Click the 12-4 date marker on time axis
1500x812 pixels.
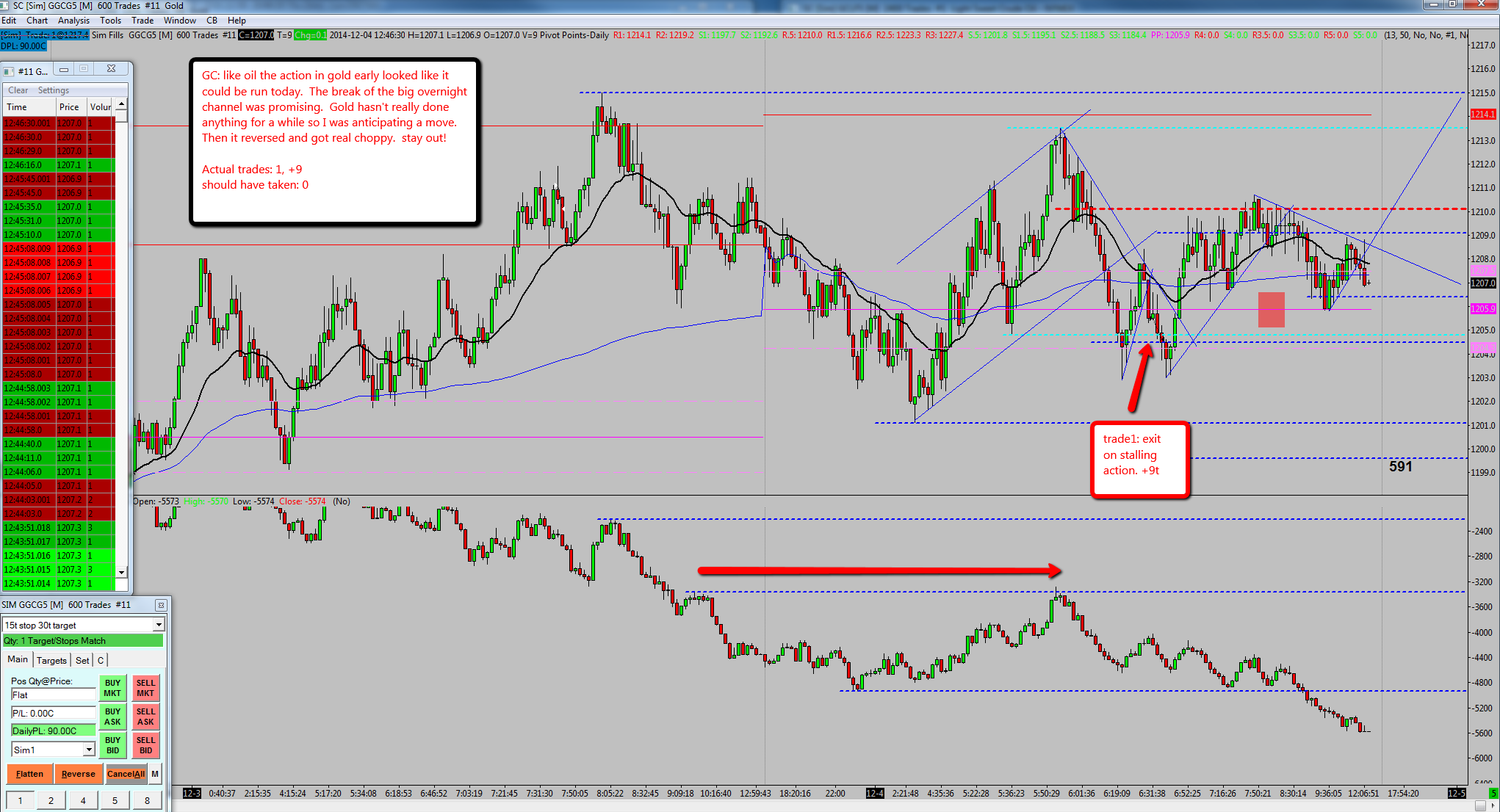(875, 793)
